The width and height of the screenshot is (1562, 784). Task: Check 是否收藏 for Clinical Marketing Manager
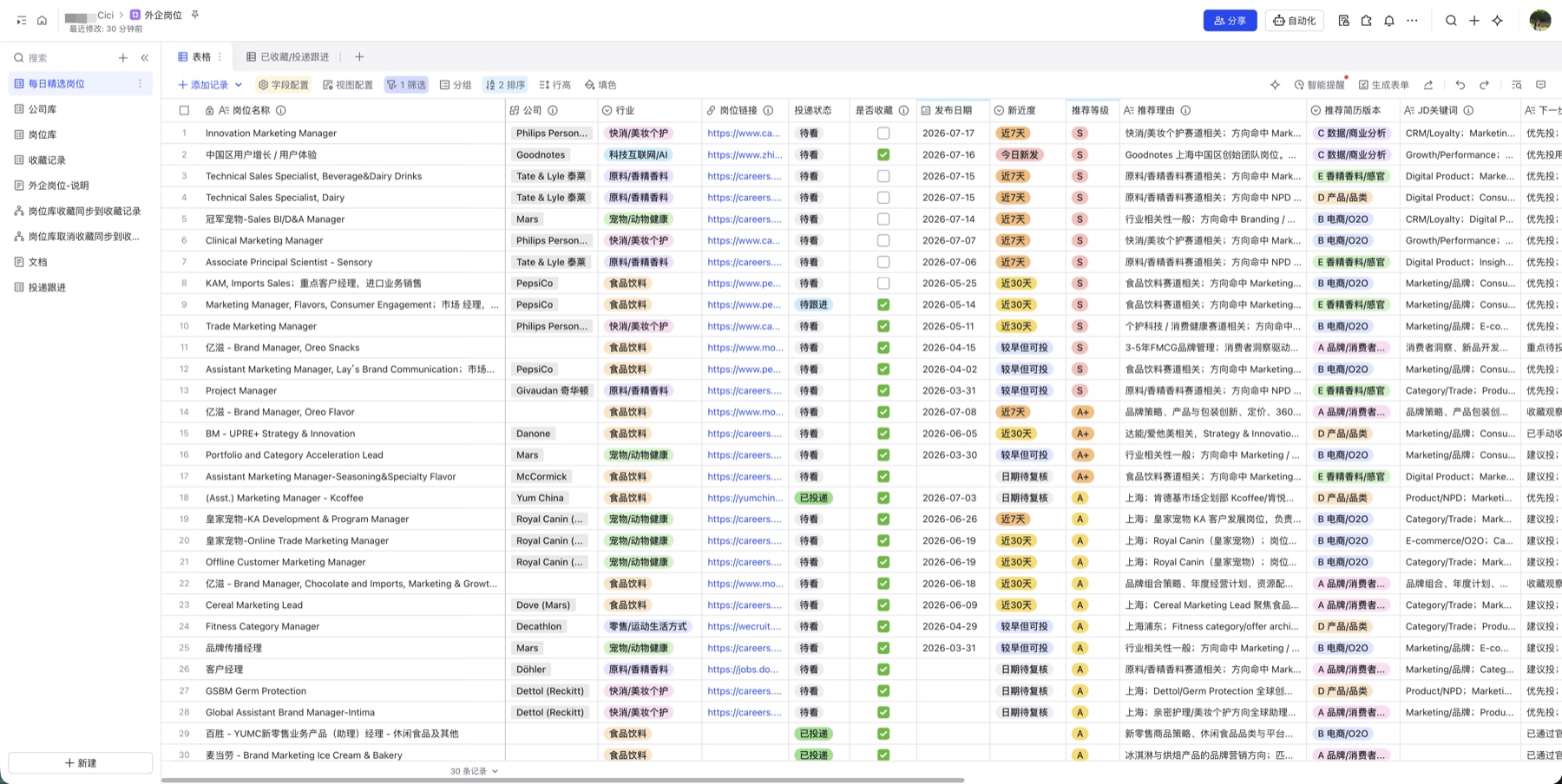pos(883,240)
